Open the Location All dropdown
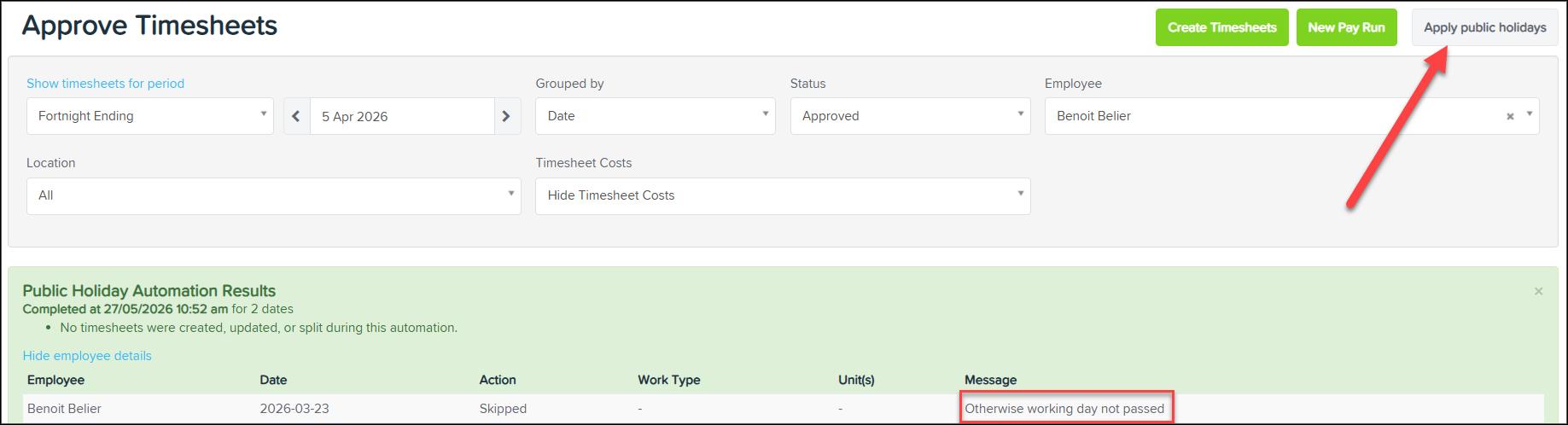This screenshot has height=425, width=1568. coord(274,195)
